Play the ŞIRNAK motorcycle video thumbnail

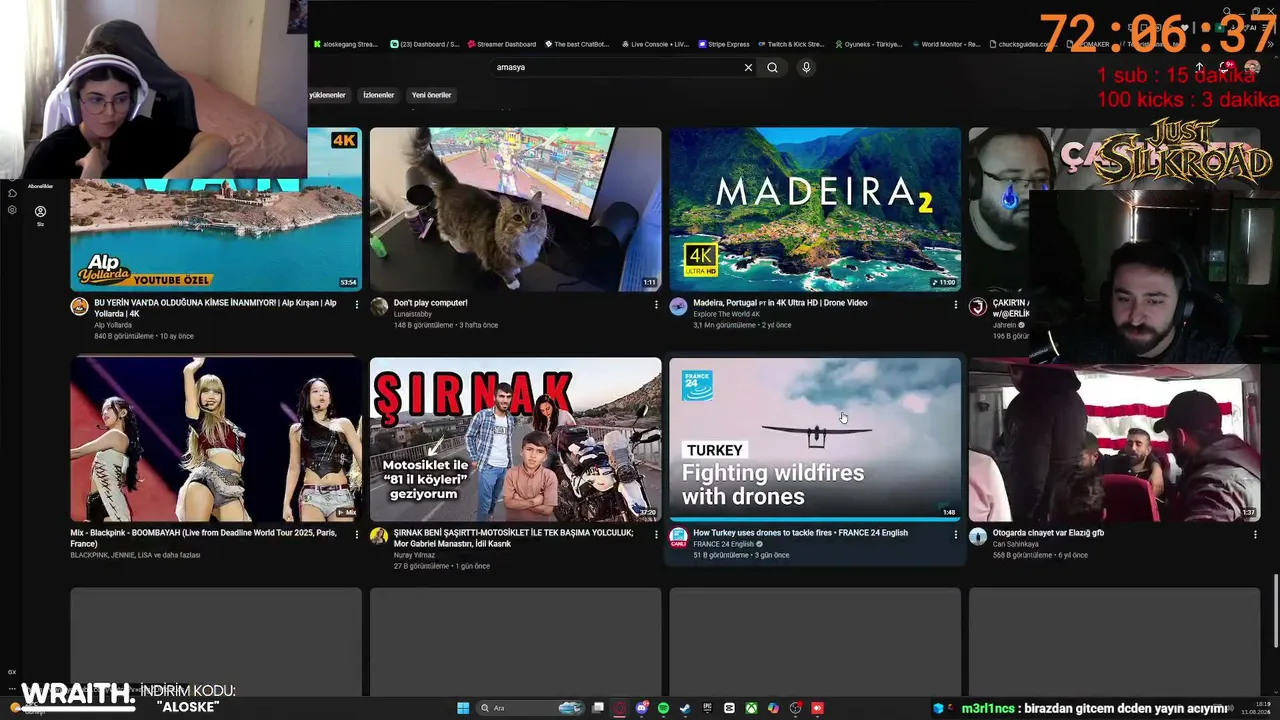click(515, 439)
